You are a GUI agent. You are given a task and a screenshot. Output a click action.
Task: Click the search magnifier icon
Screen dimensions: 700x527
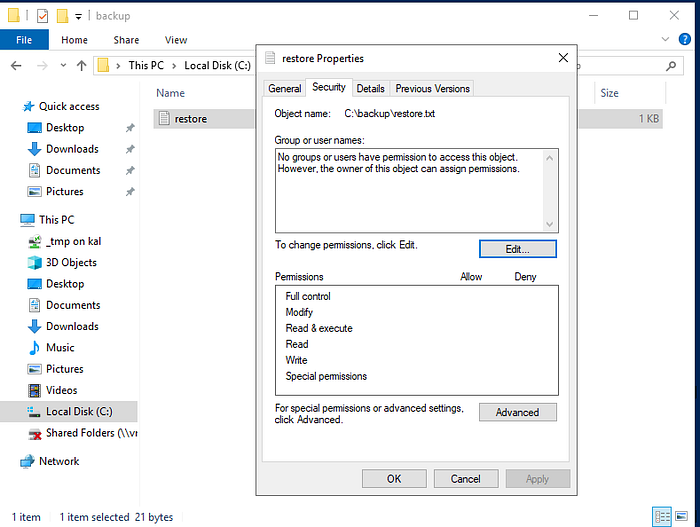[x=671, y=66]
